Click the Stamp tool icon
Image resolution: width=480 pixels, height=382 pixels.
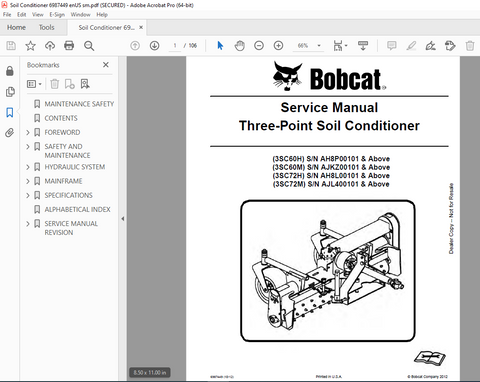[x=450, y=46]
